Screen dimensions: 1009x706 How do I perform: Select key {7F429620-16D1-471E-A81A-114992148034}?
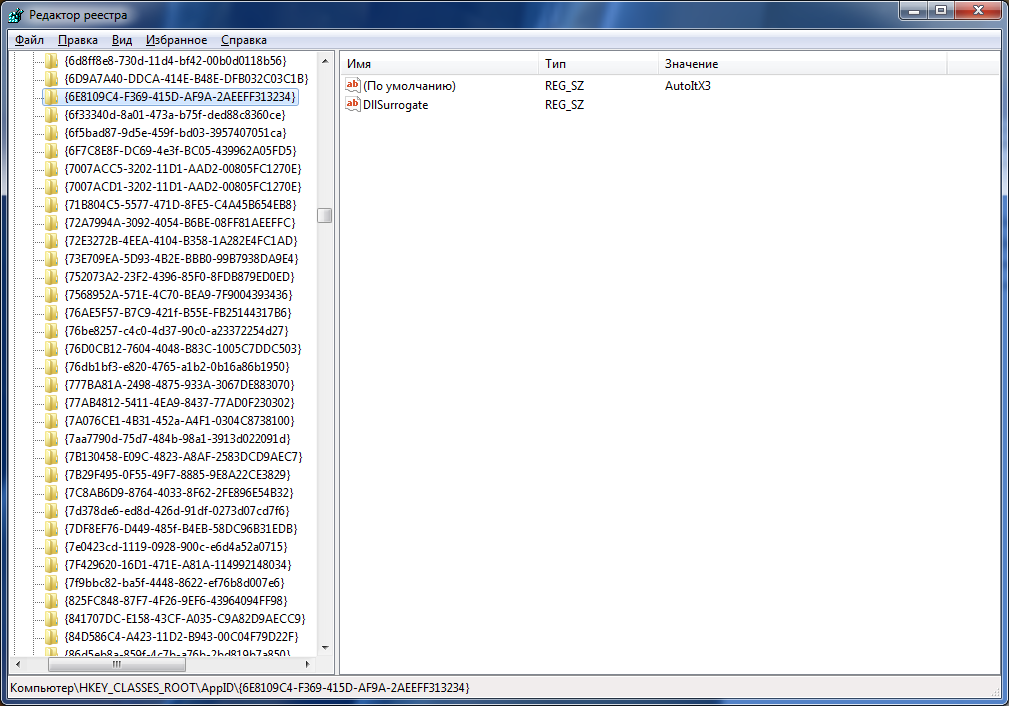pyautogui.click(x=178, y=565)
